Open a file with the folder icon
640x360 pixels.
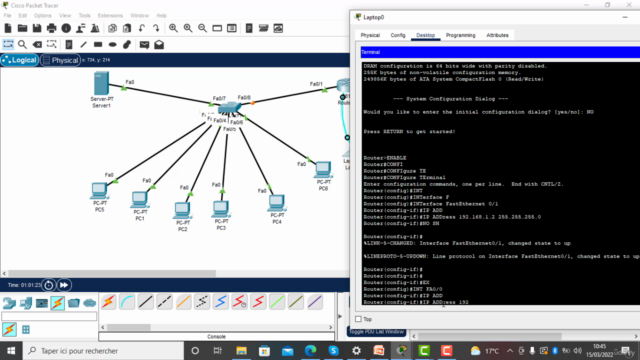pos(22,28)
